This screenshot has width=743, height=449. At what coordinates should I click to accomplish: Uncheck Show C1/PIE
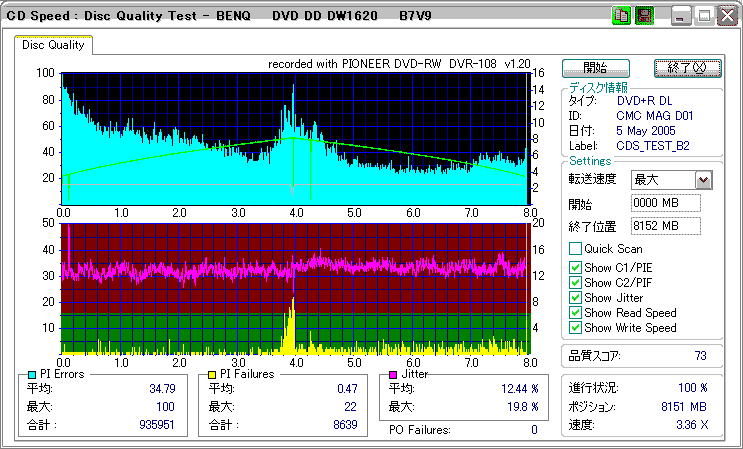coord(575,267)
